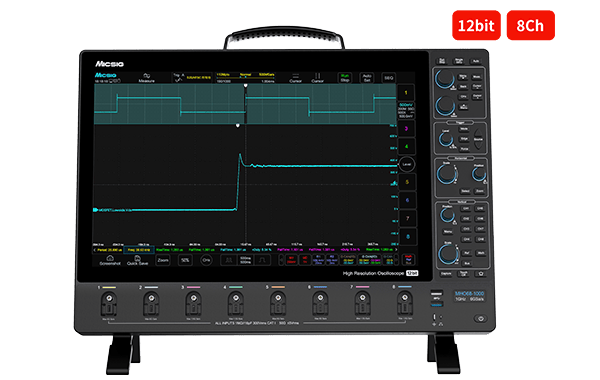Click the Vertical Scale knob

(447, 254)
